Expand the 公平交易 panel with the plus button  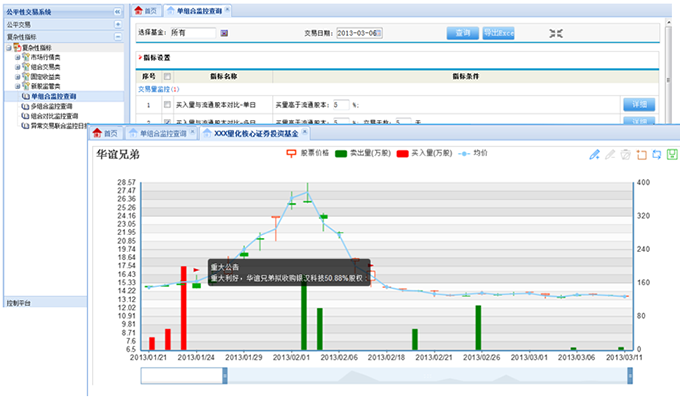click(118, 24)
